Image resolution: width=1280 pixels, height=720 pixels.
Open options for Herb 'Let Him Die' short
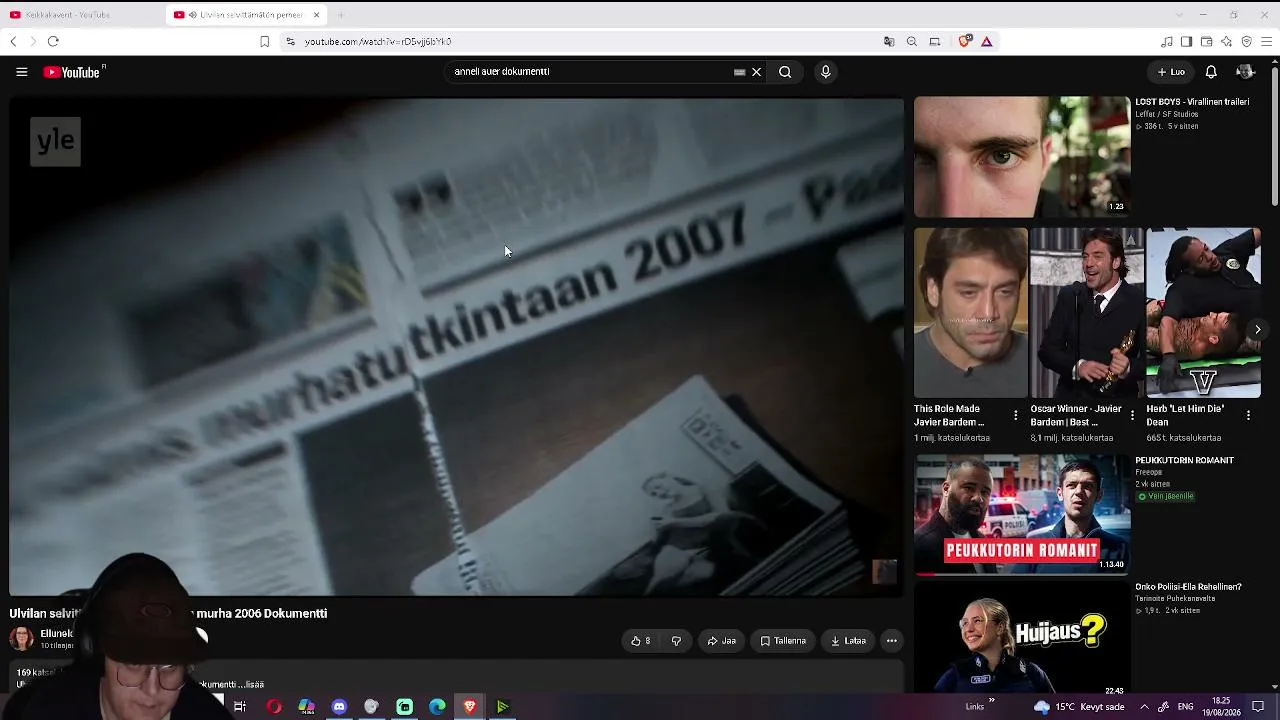click(1248, 415)
